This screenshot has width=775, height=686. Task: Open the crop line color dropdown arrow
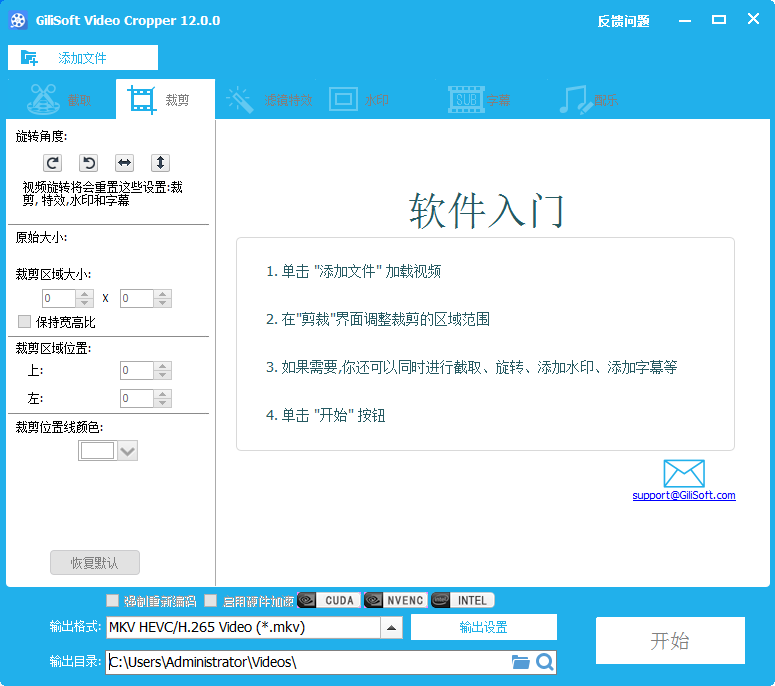(127, 451)
